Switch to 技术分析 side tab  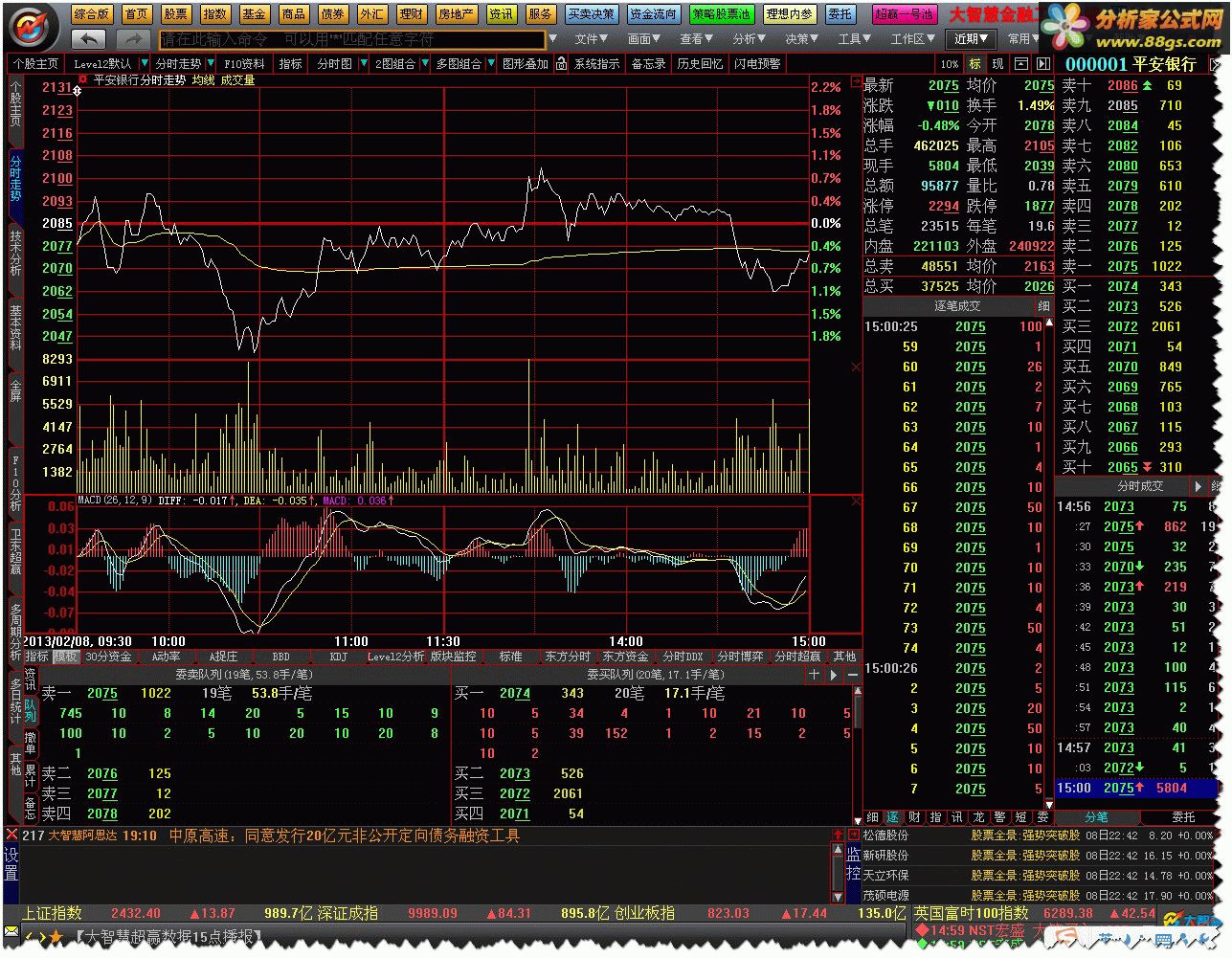pos(15,253)
